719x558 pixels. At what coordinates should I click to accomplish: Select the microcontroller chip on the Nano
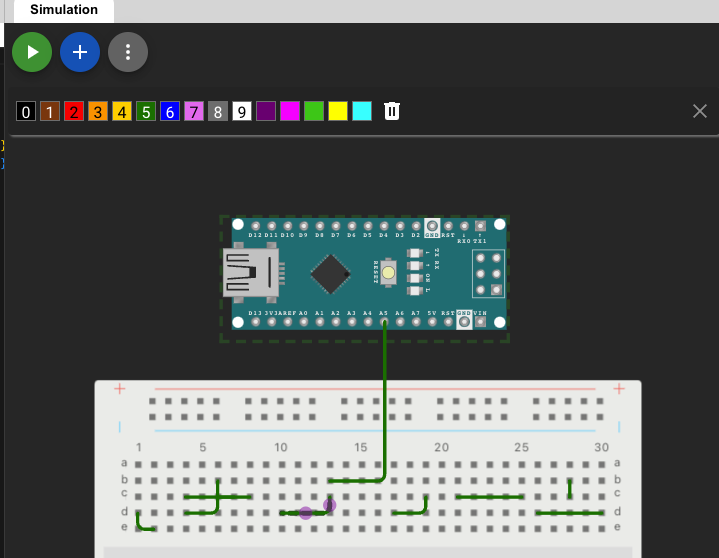(x=331, y=273)
